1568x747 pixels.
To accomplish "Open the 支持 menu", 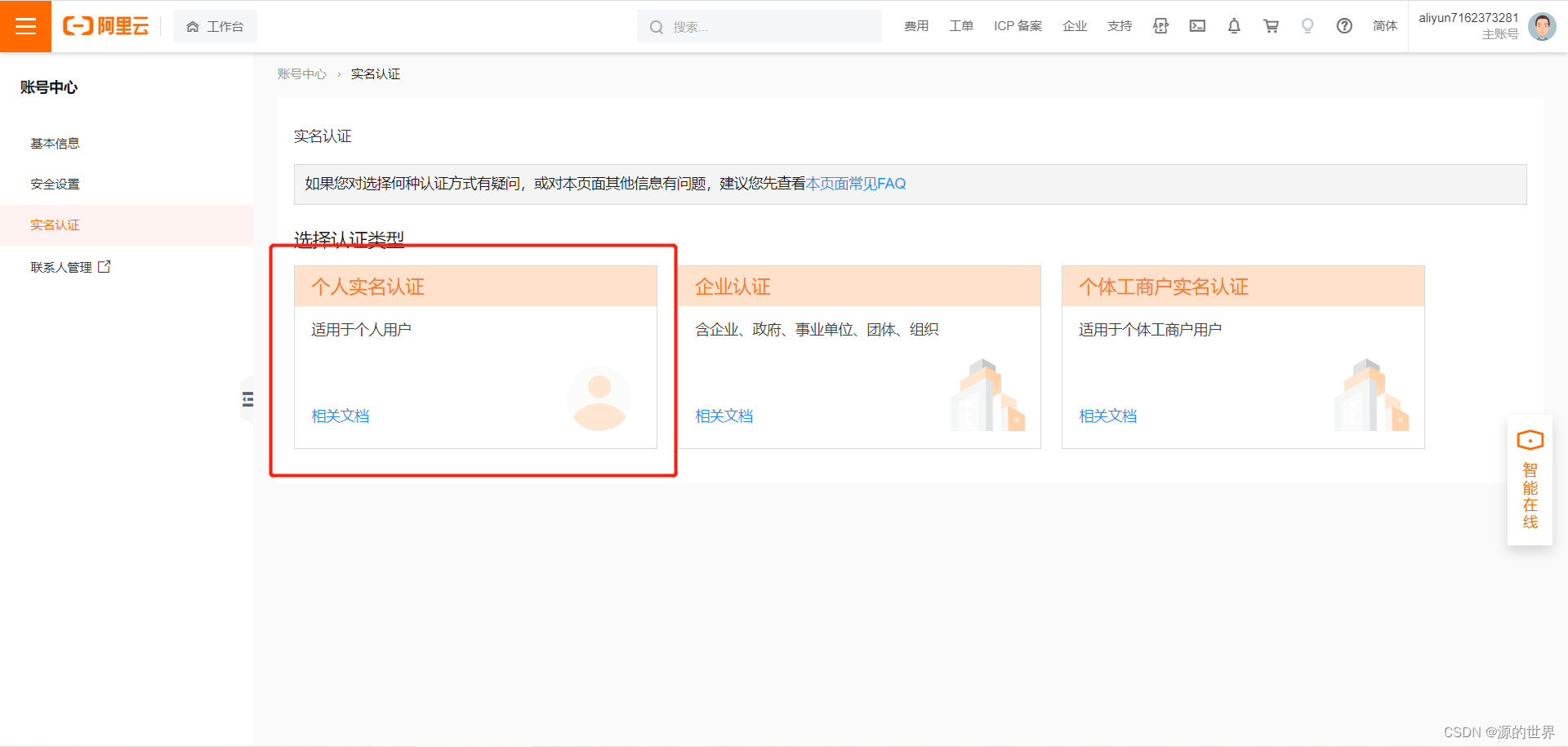I will (x=1120, y=26).
